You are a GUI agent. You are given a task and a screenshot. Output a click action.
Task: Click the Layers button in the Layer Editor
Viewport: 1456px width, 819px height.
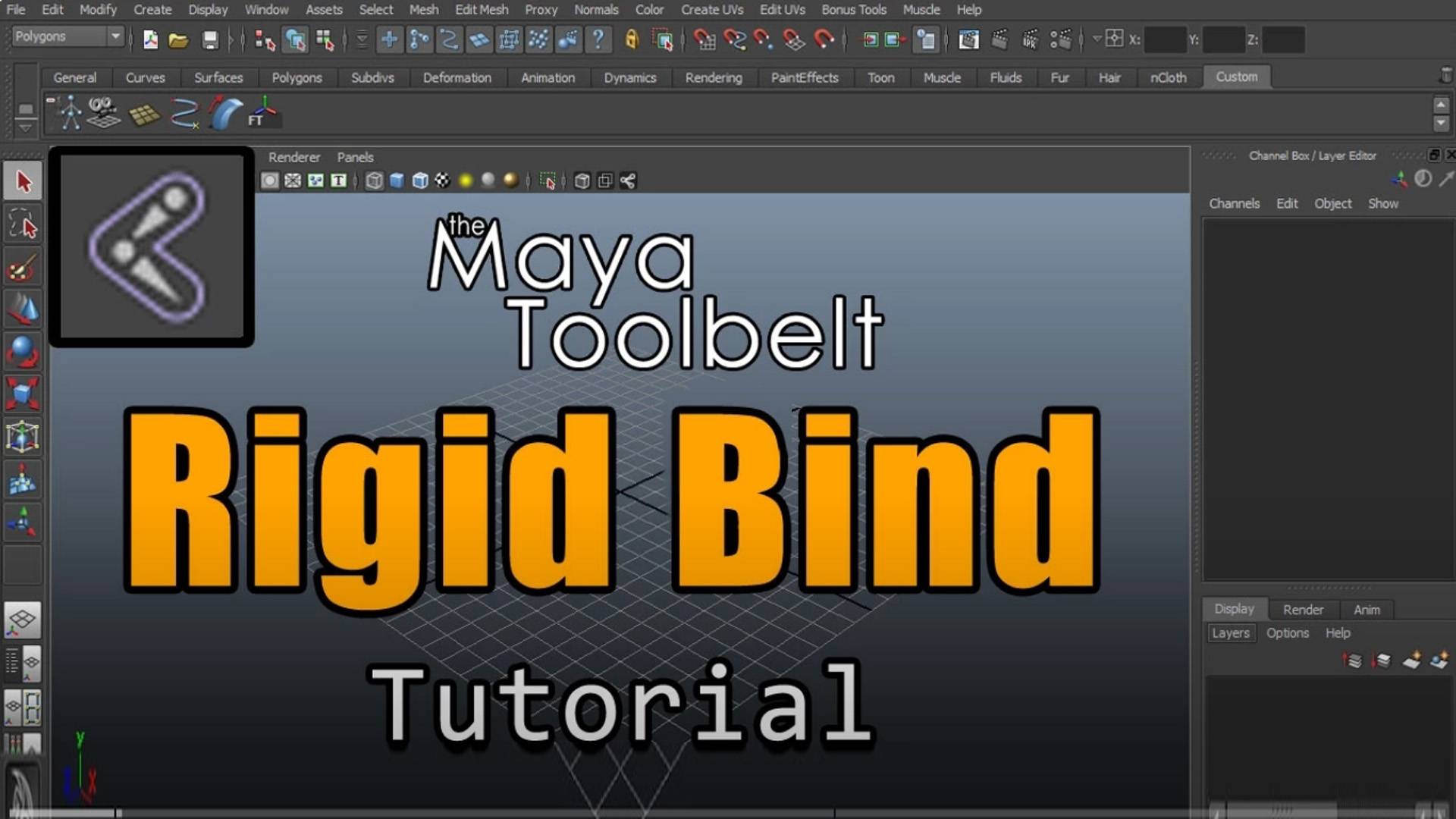pyautogui.click(x=1231, y=633)
